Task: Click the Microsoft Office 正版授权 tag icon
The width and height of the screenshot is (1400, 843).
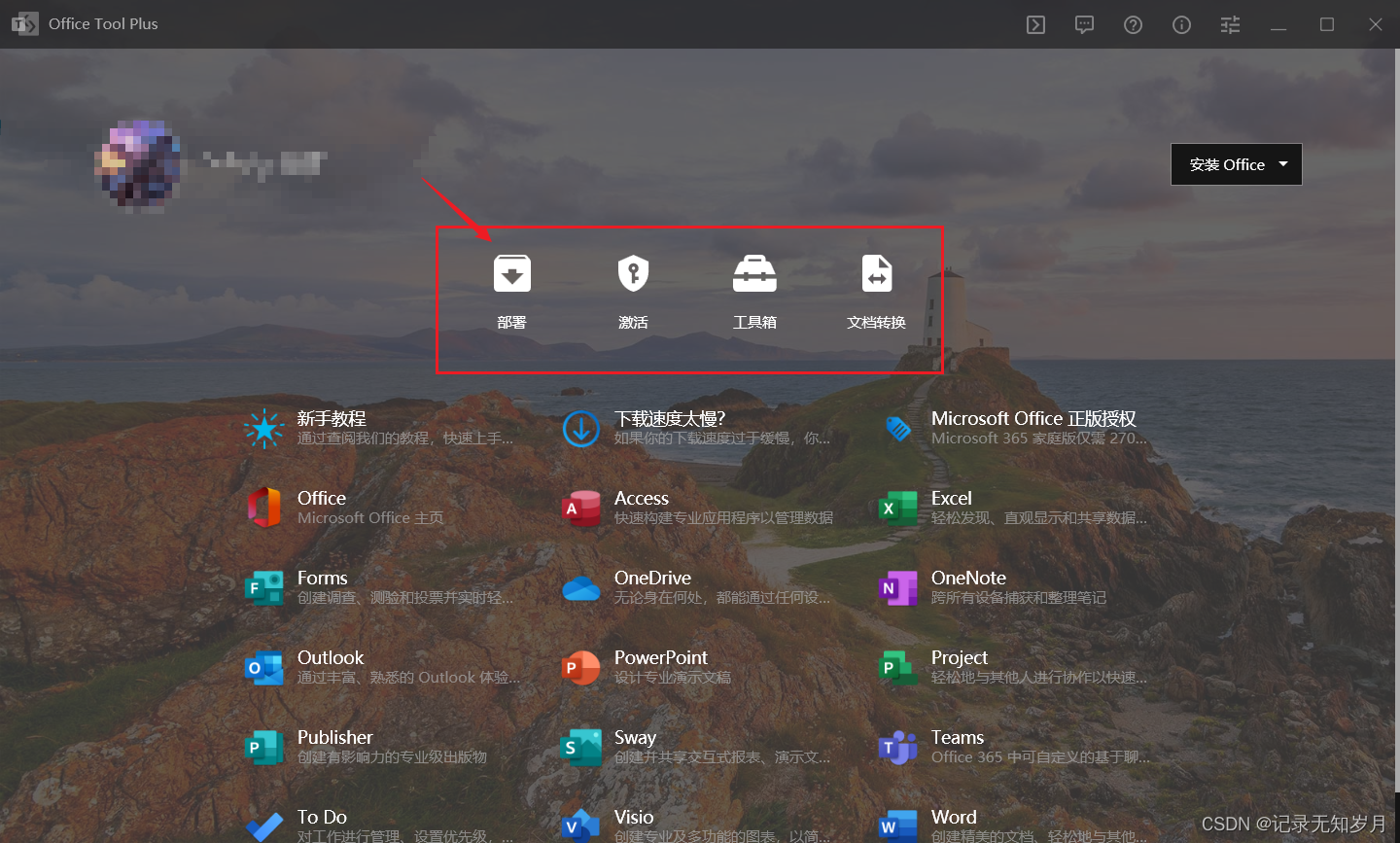Action: click(x=898, y=428)
